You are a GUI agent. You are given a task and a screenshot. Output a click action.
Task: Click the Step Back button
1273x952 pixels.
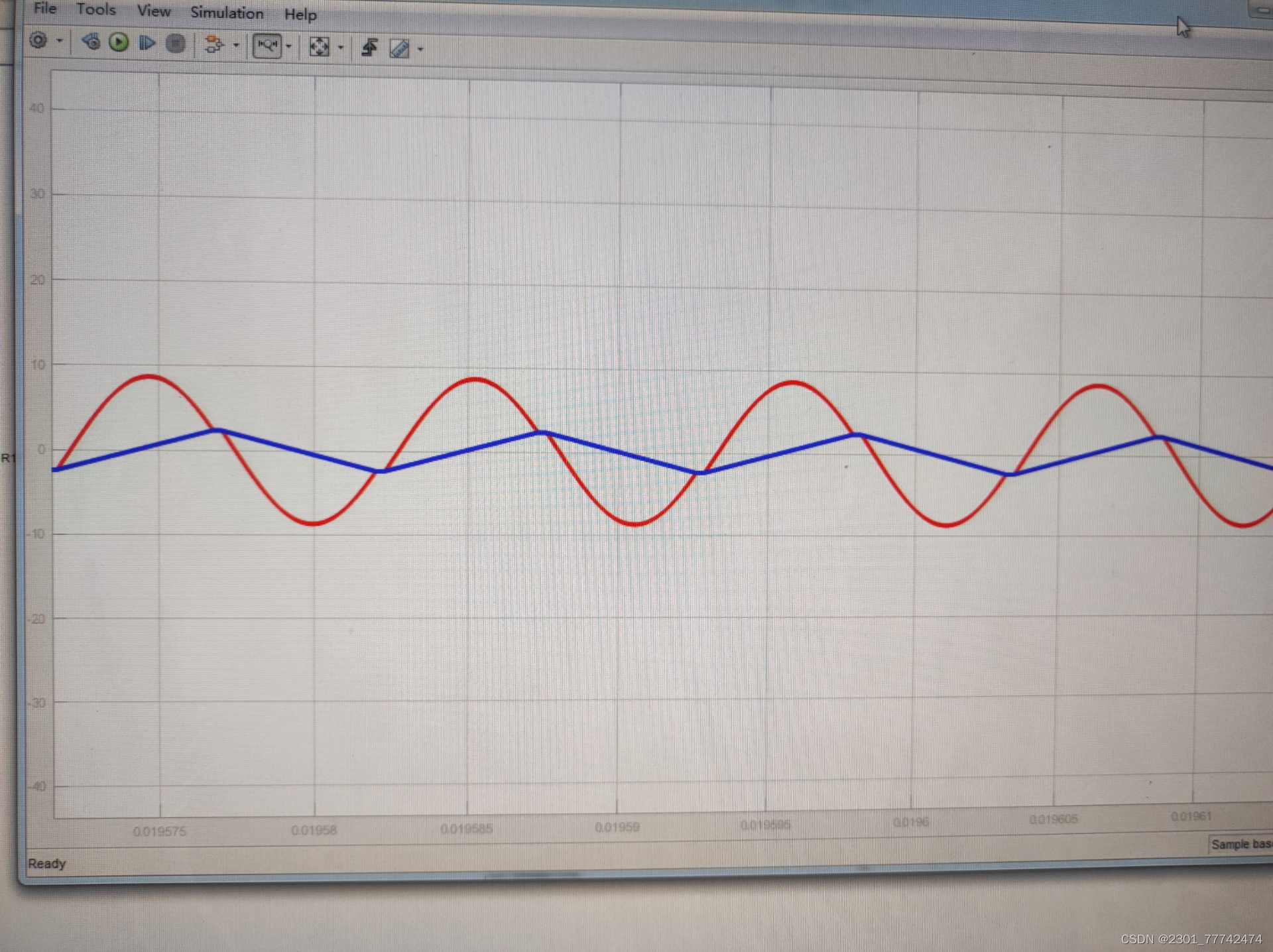(x=91, y=42)
